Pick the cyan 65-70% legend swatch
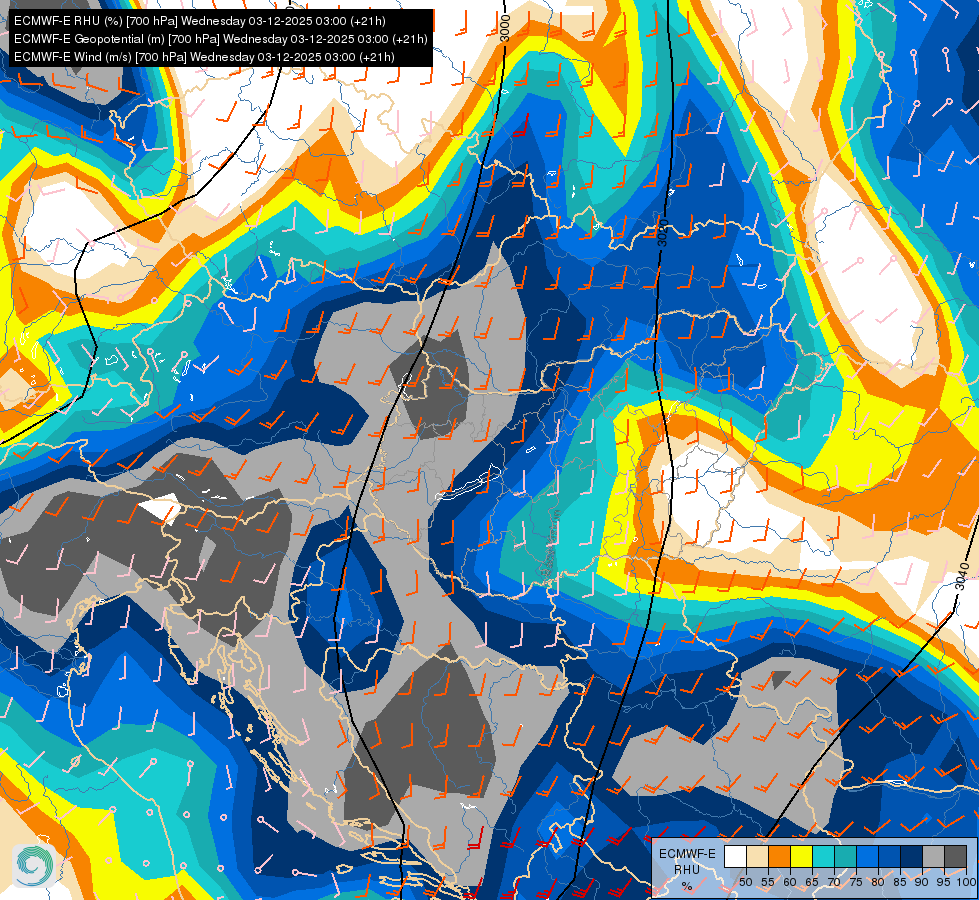979x900 pixels. [x=824, y=856]
